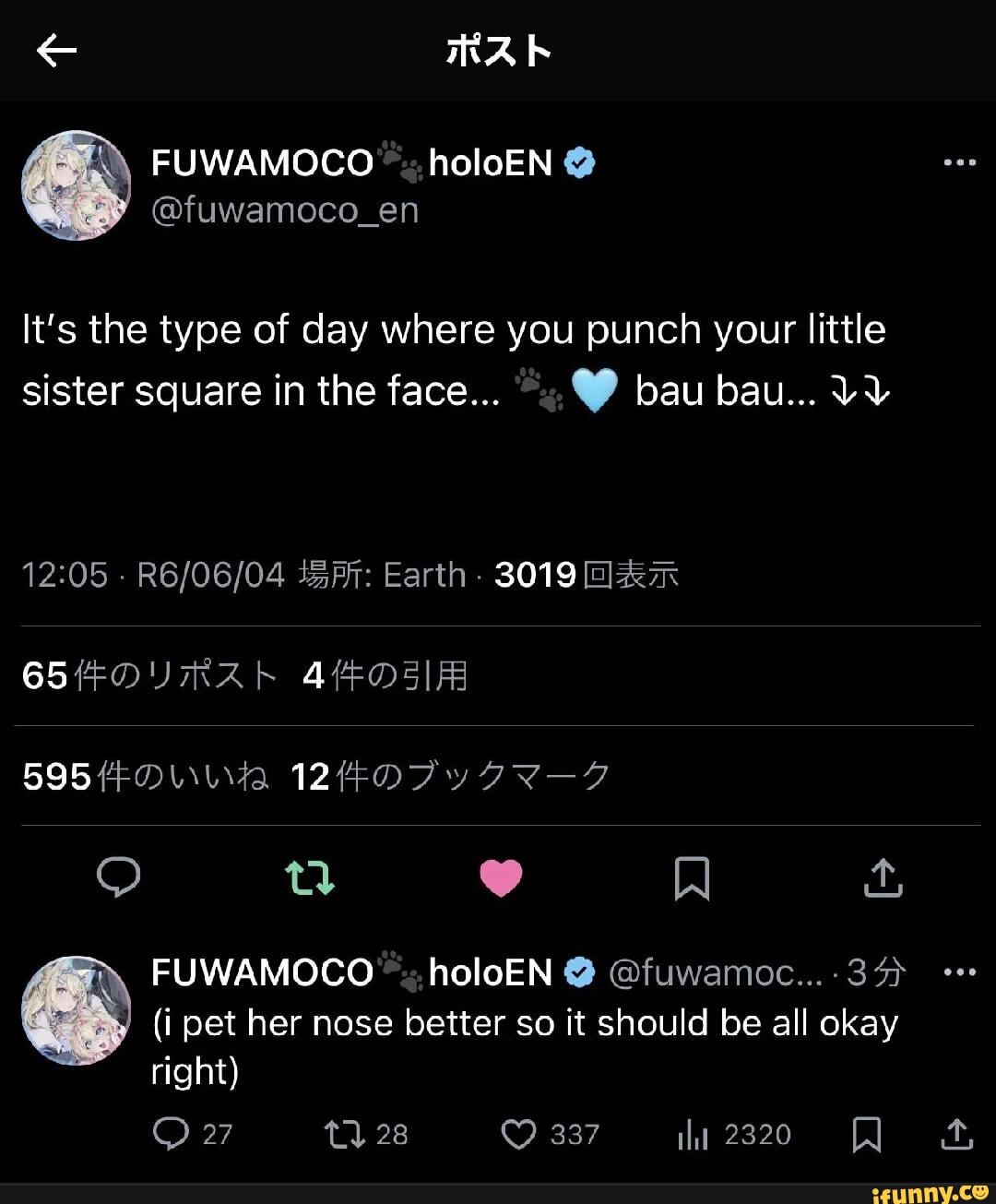Open the comment icon on the reply post
996x1204 pixels.
click(x=172, y=1134)
